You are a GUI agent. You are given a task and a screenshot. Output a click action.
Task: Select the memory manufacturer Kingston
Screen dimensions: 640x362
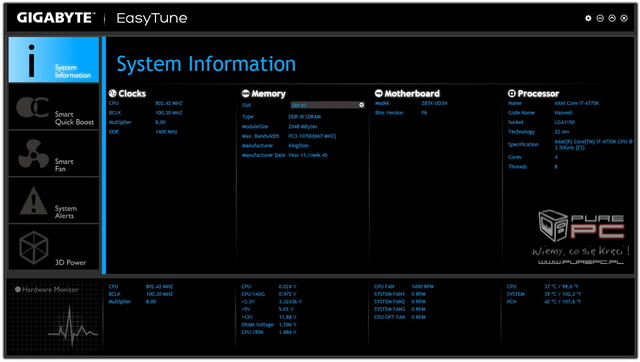[x=298, y=146]
